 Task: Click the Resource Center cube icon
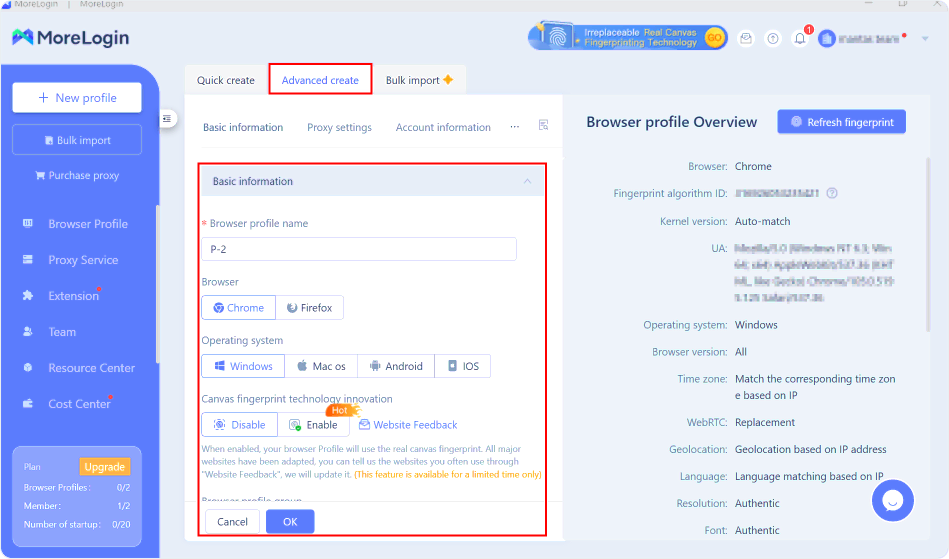click(x=28, y=367)
